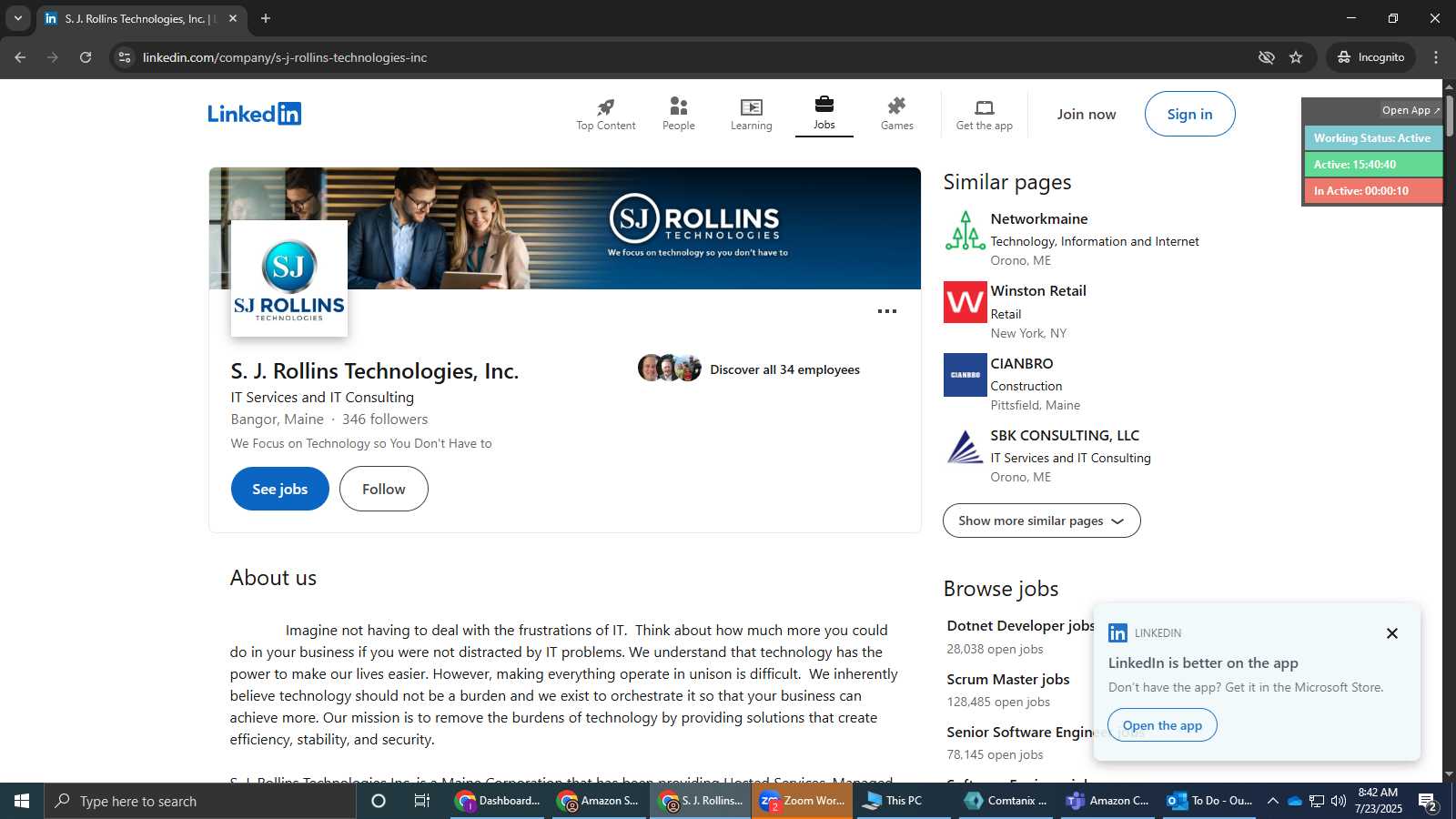Click Working Status: Active bar
1456x819 pixels.
(1373, 138)
